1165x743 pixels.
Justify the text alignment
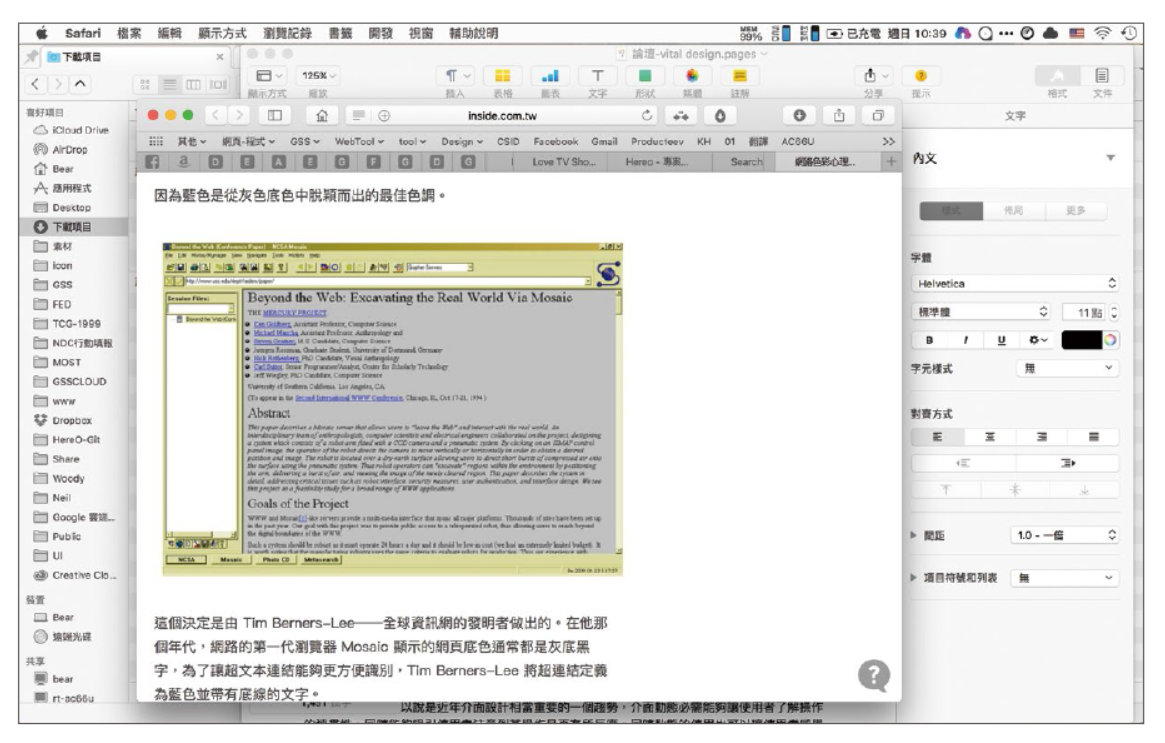(x=1094, y=437)
